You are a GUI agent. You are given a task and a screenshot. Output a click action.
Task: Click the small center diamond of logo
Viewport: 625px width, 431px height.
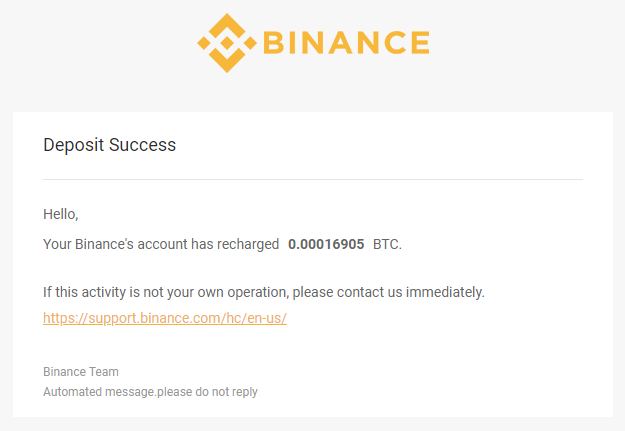(x=227, y=43)
